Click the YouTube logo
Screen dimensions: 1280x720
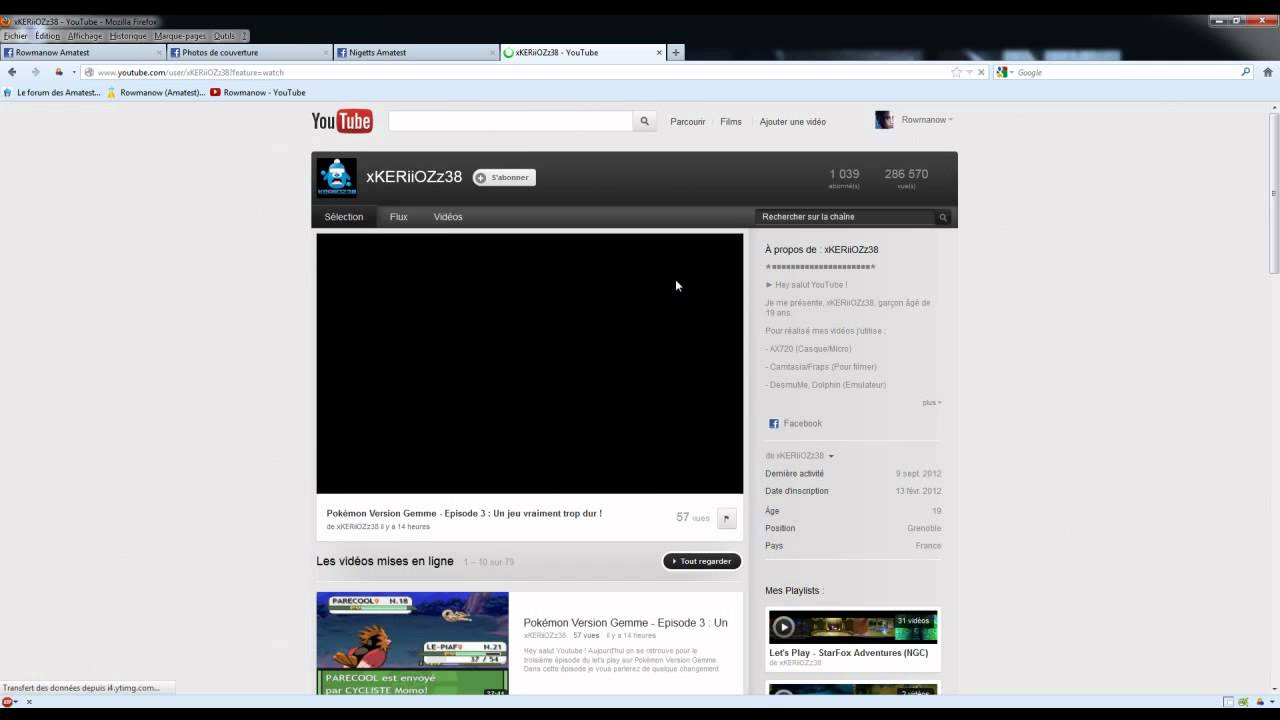pyautogui.click(x=342, y=121)
